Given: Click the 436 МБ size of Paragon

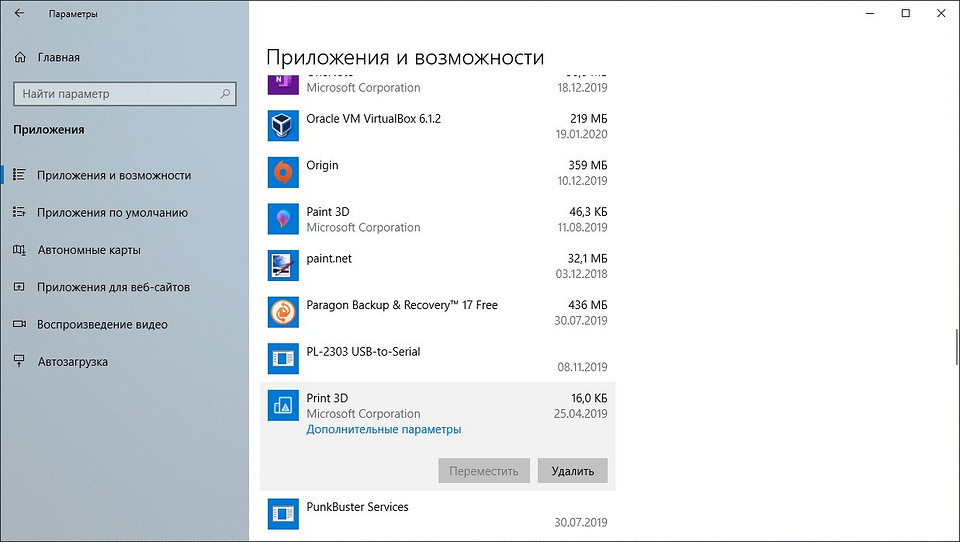Looking at the screenshot, I should 588,305.
